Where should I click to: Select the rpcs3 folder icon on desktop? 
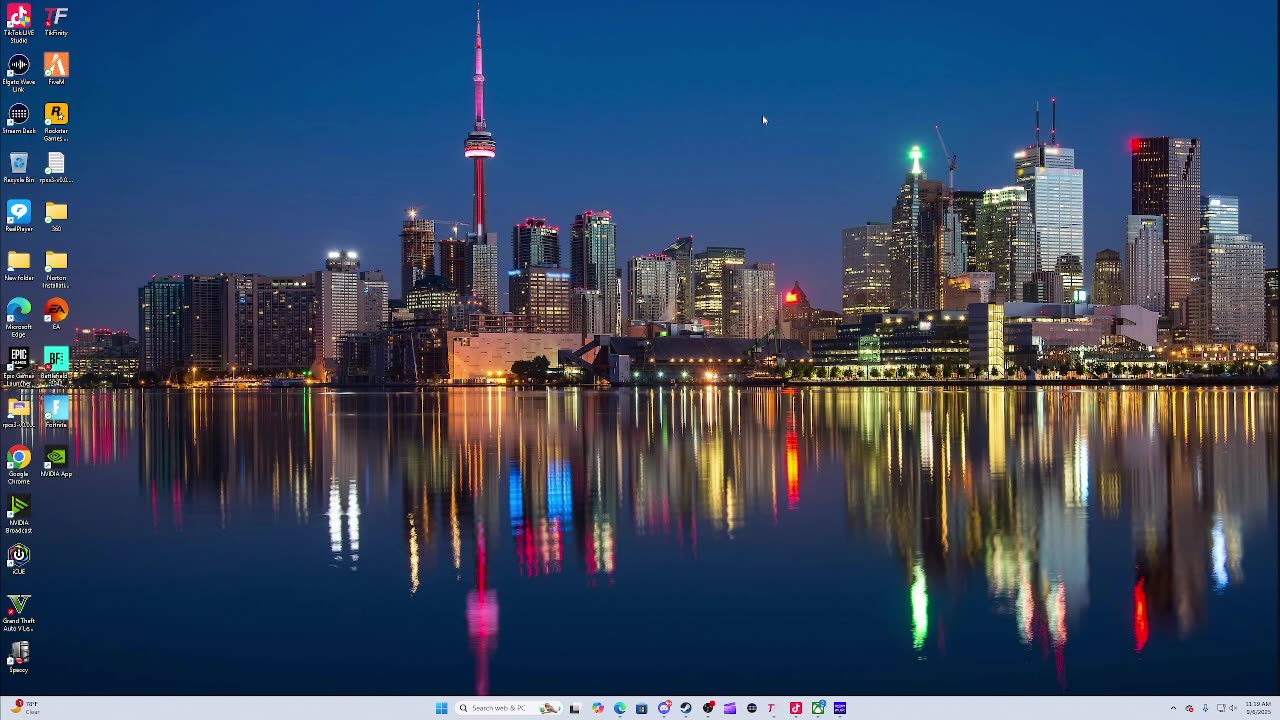[19, 412]
